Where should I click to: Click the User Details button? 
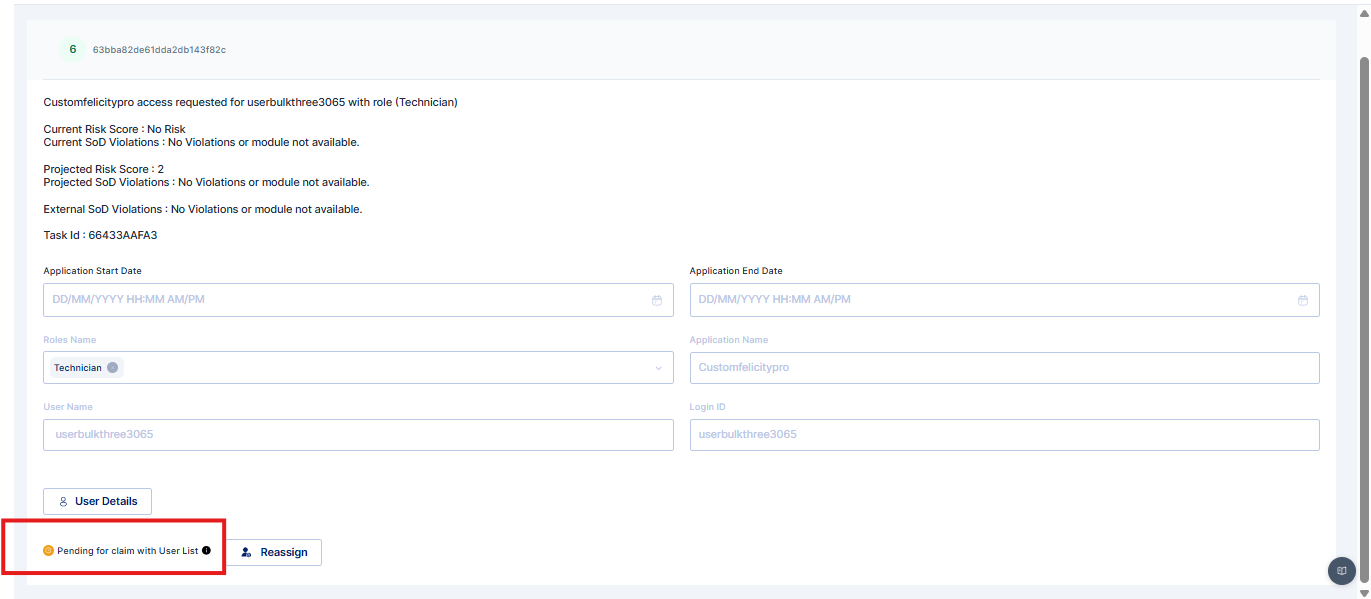tap(97, 501)
